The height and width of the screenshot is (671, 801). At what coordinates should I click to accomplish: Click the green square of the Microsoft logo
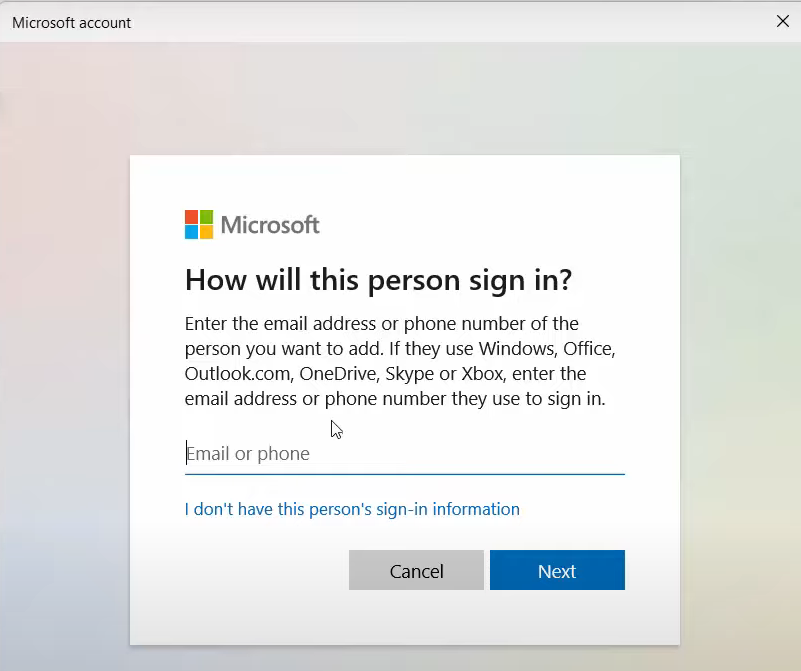click(206, 217)
